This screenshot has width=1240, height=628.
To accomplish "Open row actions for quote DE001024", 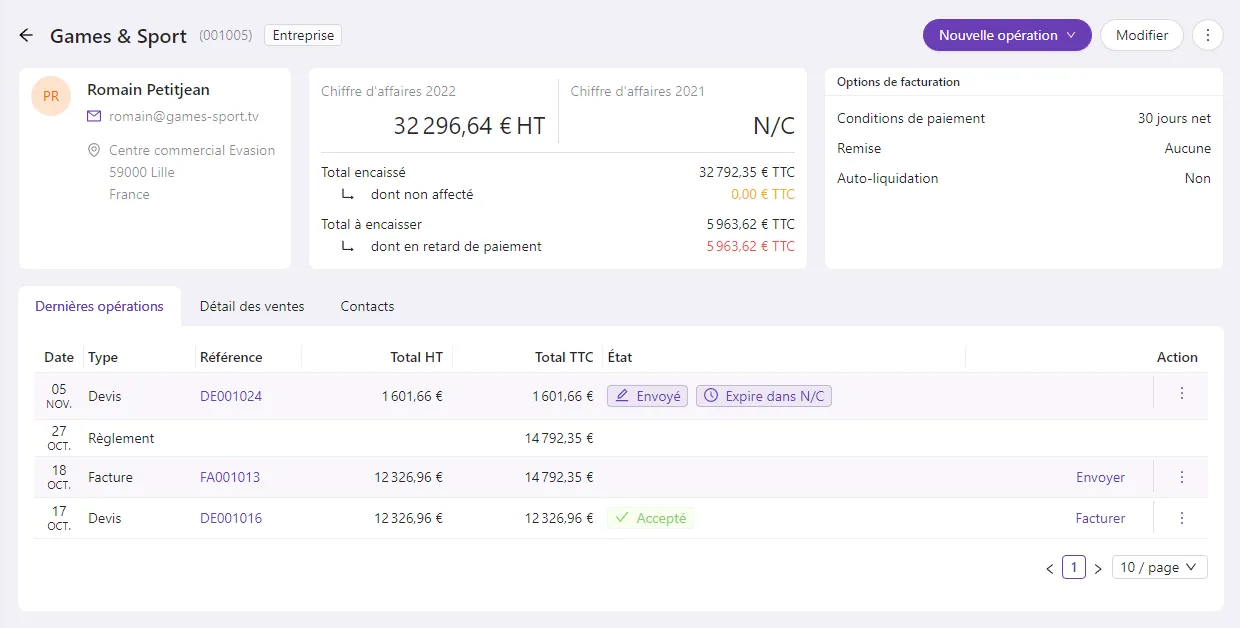I will pyautogui.click(x=1182, y=394).
